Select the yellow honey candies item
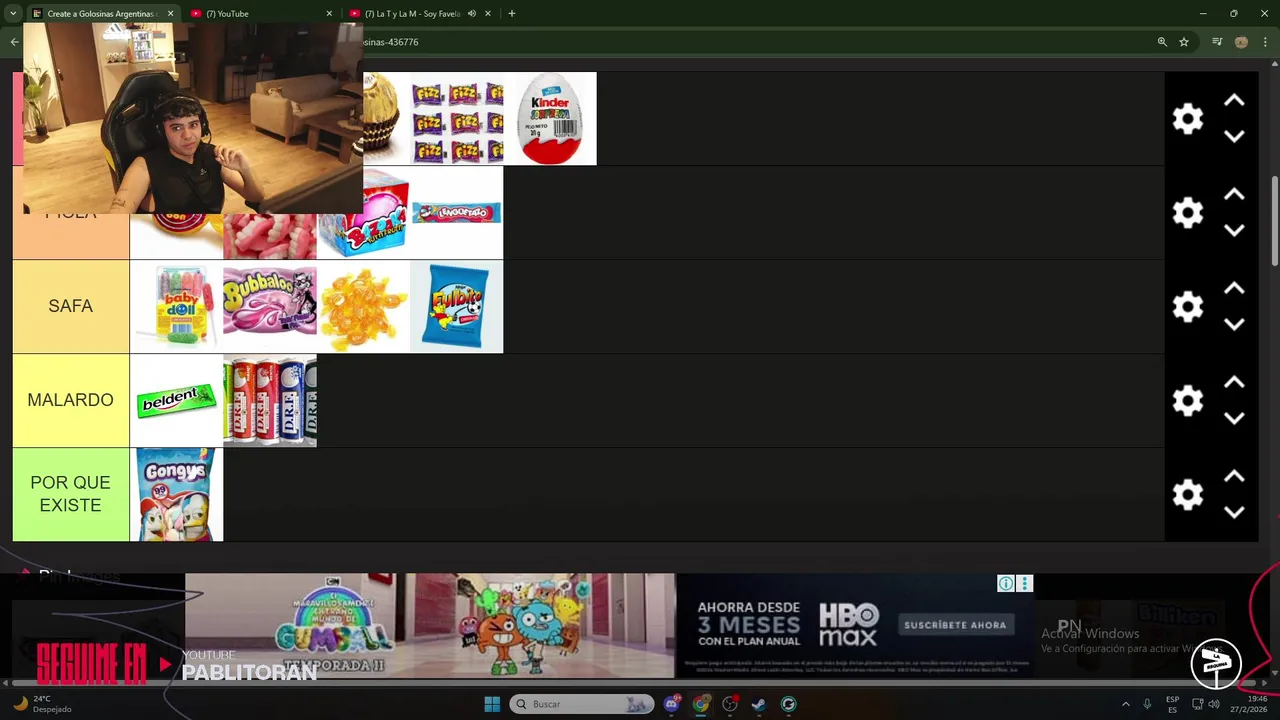The image size is (1280, 720). pyautogui.click(x=364, y=307)
